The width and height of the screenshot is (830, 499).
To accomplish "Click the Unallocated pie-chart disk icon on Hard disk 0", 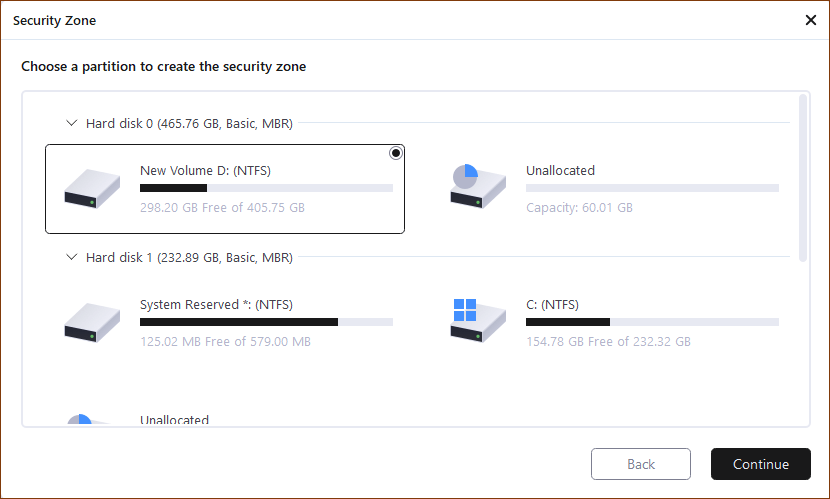I will [478, 187].
